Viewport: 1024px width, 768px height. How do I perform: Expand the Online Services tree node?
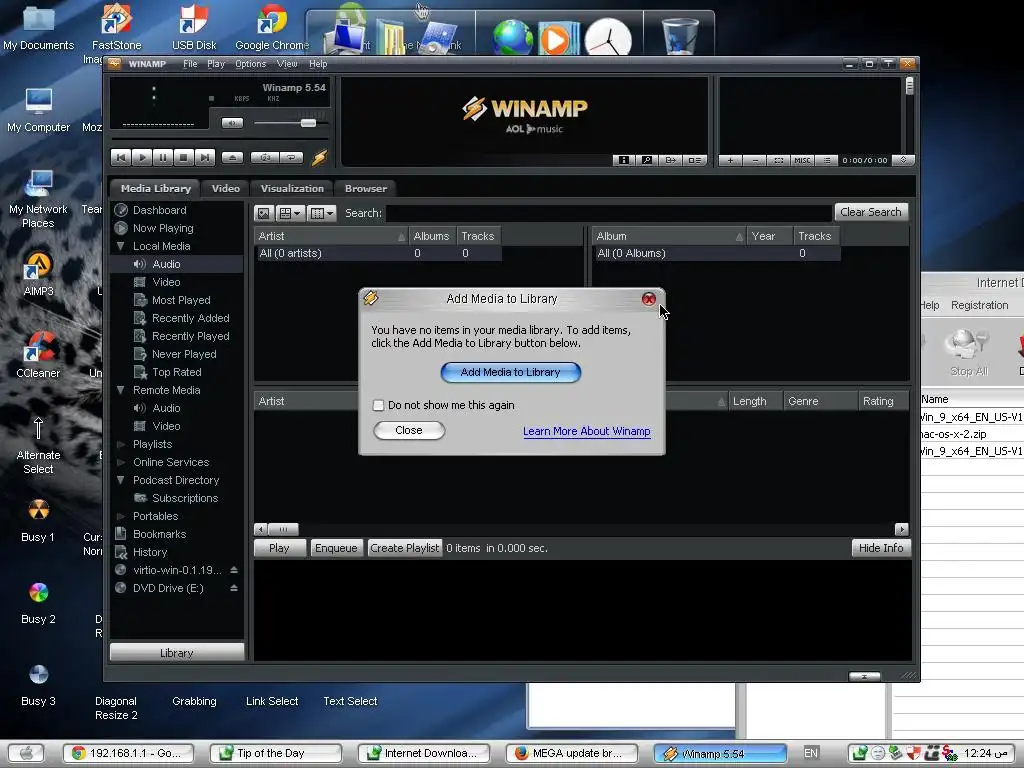[x=120, y=462]
